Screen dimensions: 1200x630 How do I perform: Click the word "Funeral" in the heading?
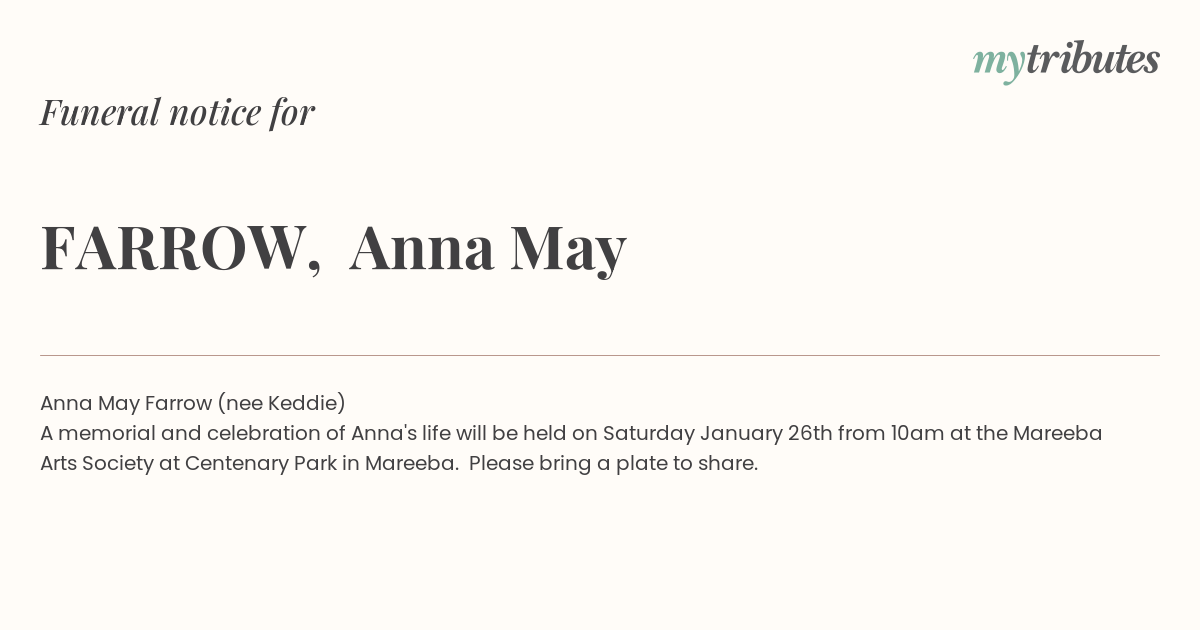click(x=100, y=112)
